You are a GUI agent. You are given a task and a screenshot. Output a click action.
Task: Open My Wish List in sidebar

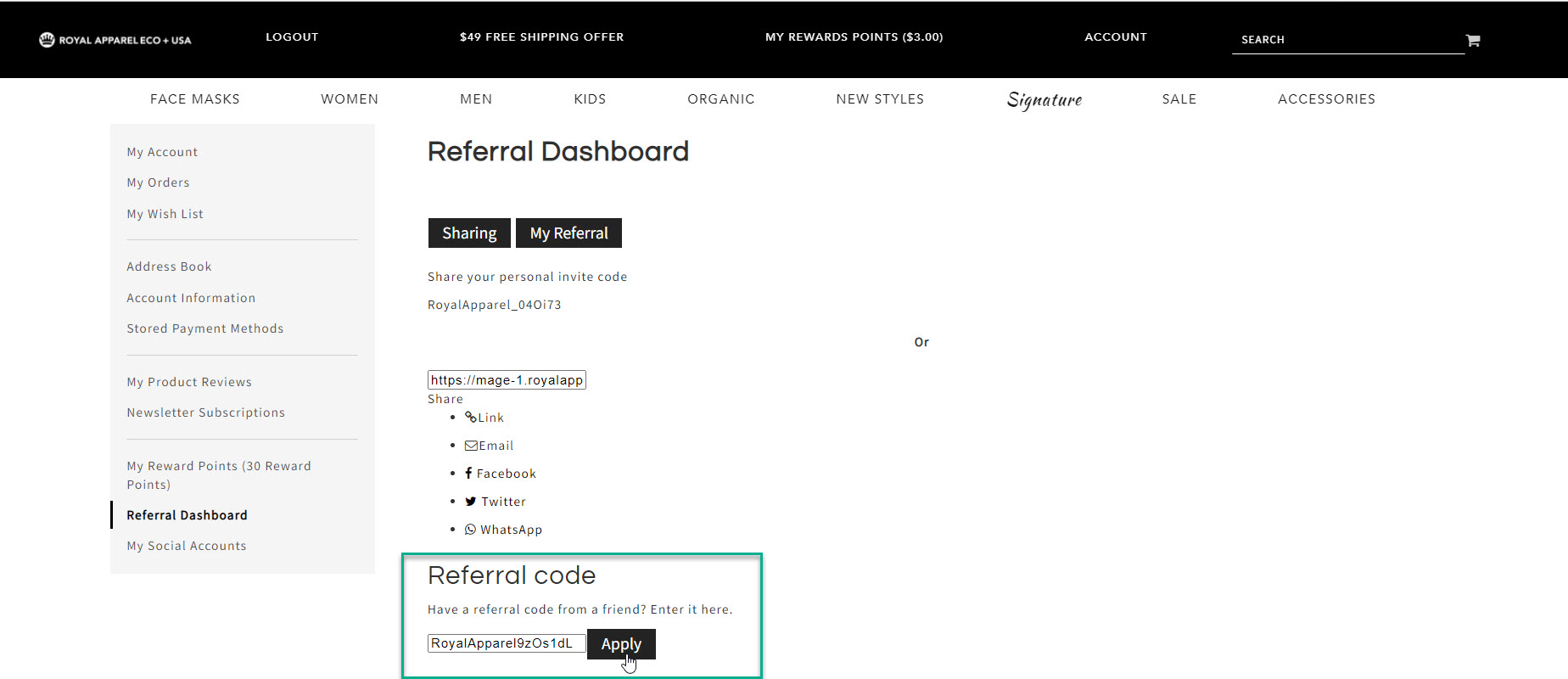(165, 214)
